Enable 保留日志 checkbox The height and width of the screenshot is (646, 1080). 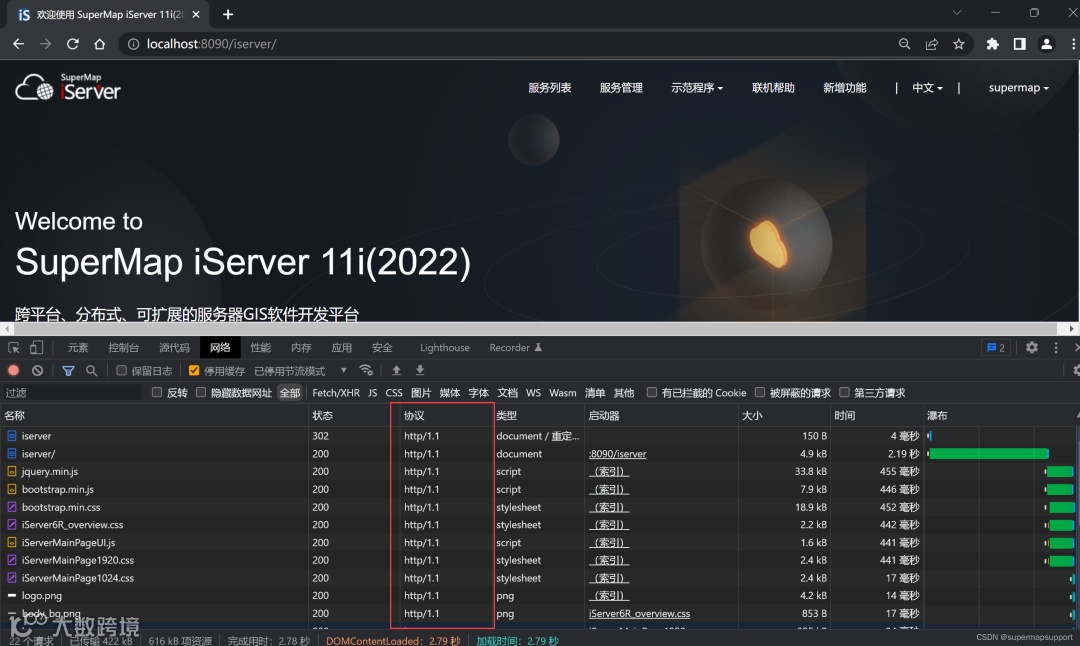(x=121, y=371)
